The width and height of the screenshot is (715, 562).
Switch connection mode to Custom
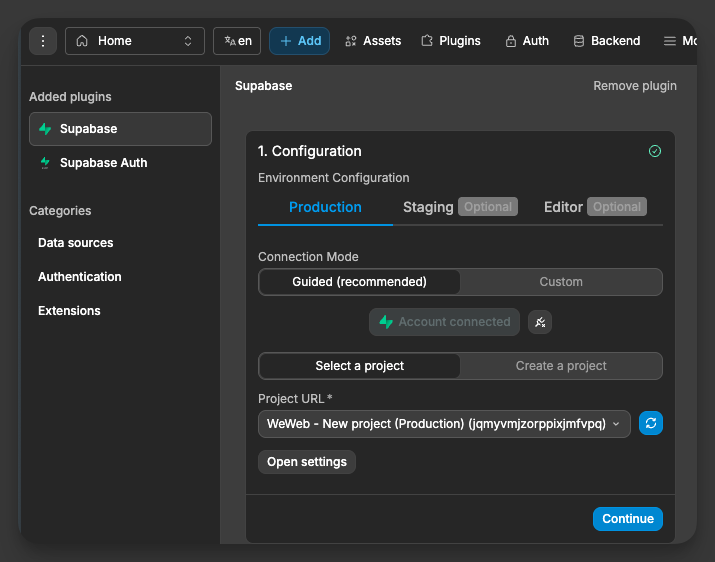(561, 282)
